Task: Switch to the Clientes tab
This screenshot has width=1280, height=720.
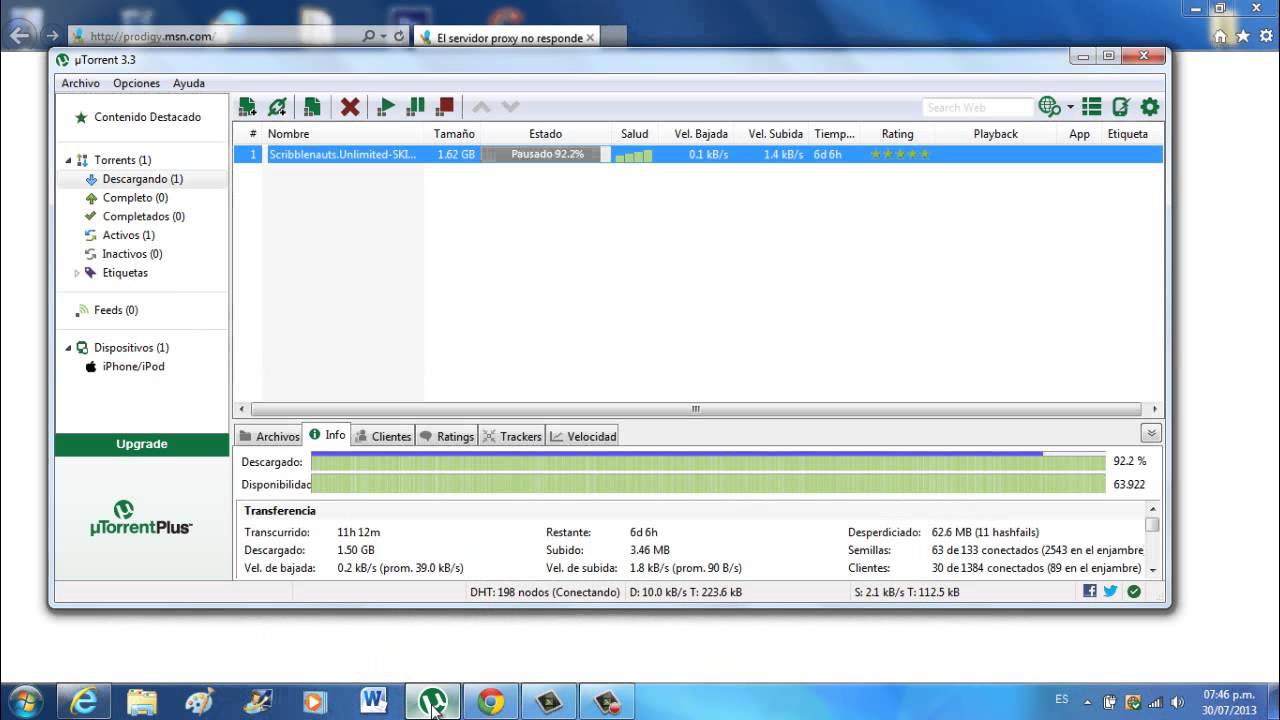Action: tap(383, 436)
